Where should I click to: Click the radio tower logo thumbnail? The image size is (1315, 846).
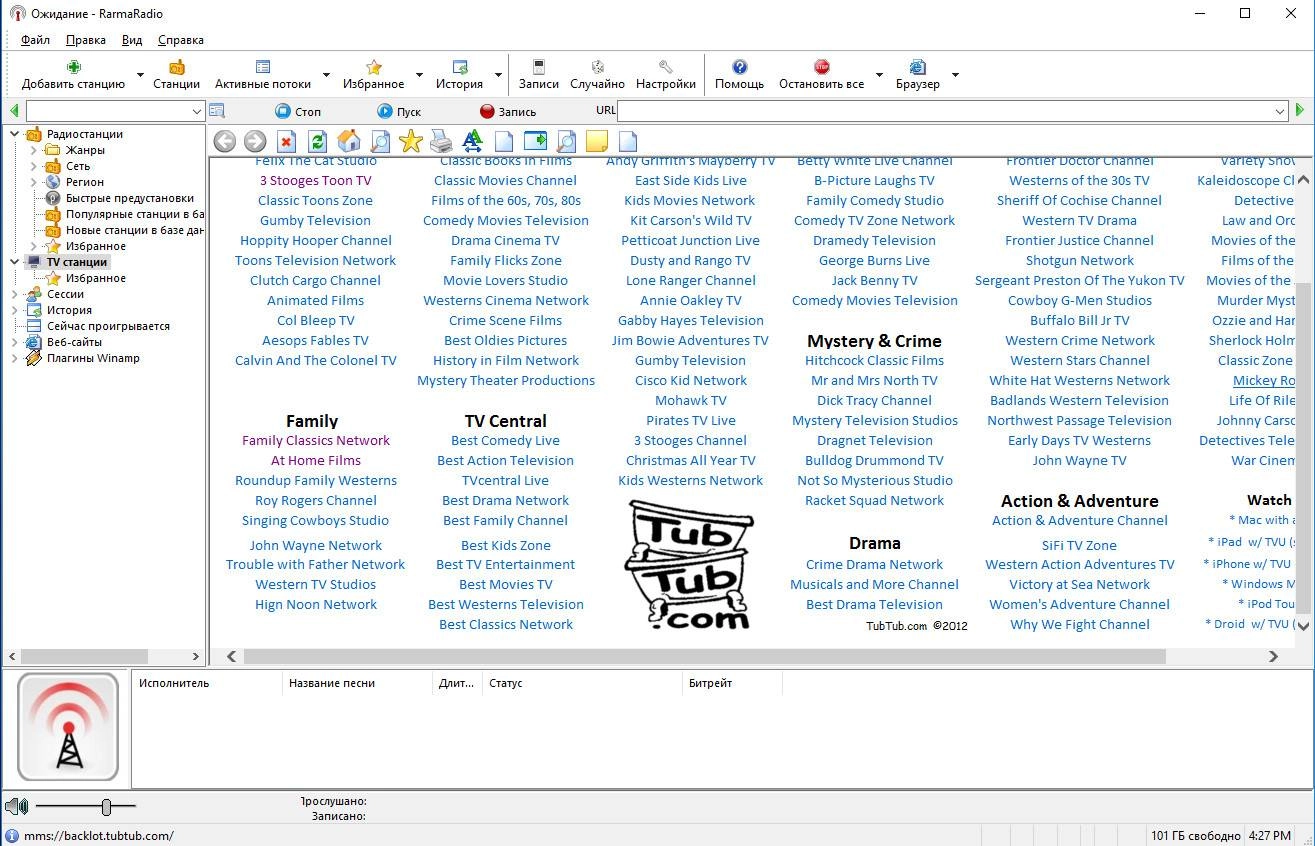(x=68, y=727)
